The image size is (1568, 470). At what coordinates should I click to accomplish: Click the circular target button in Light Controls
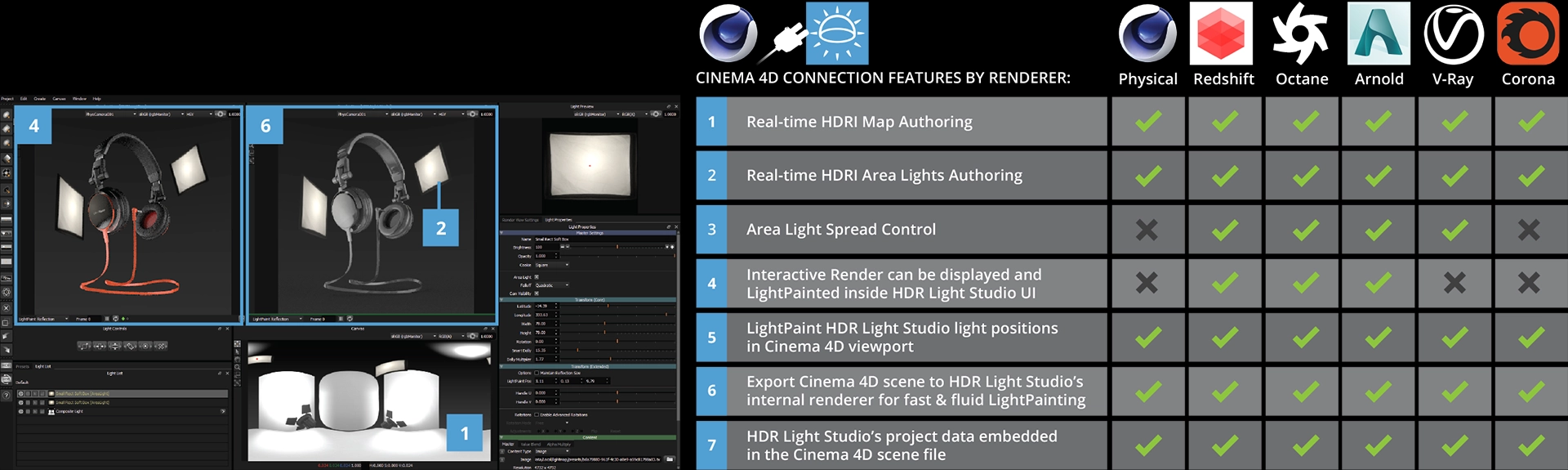pyautogui.click(x=145, y=346)
